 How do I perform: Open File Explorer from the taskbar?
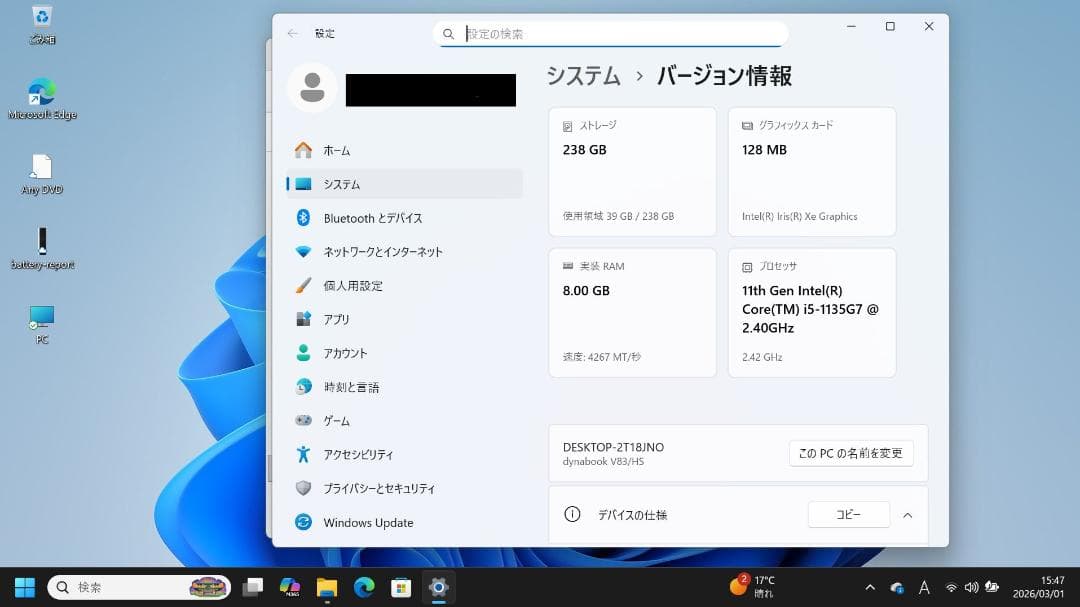pos(326,587)
